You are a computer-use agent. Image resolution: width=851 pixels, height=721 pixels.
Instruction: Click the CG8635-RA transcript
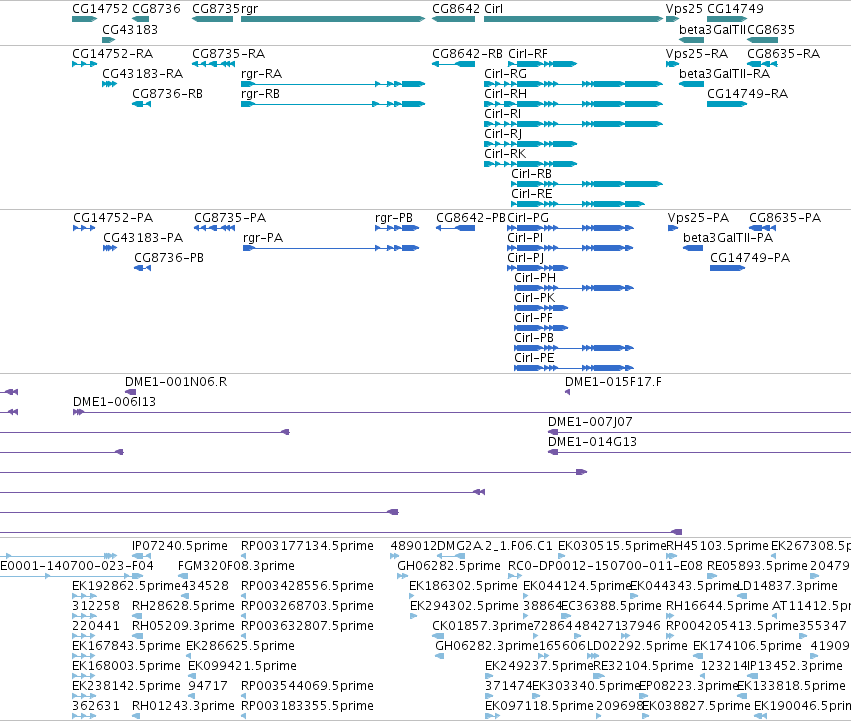click(763, 64)
